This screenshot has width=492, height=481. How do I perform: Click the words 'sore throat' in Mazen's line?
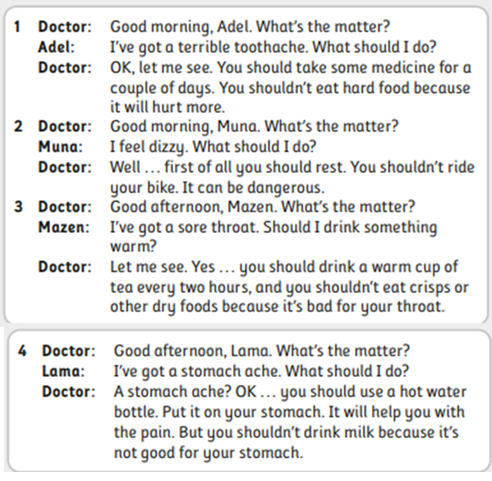click(218, 227)
